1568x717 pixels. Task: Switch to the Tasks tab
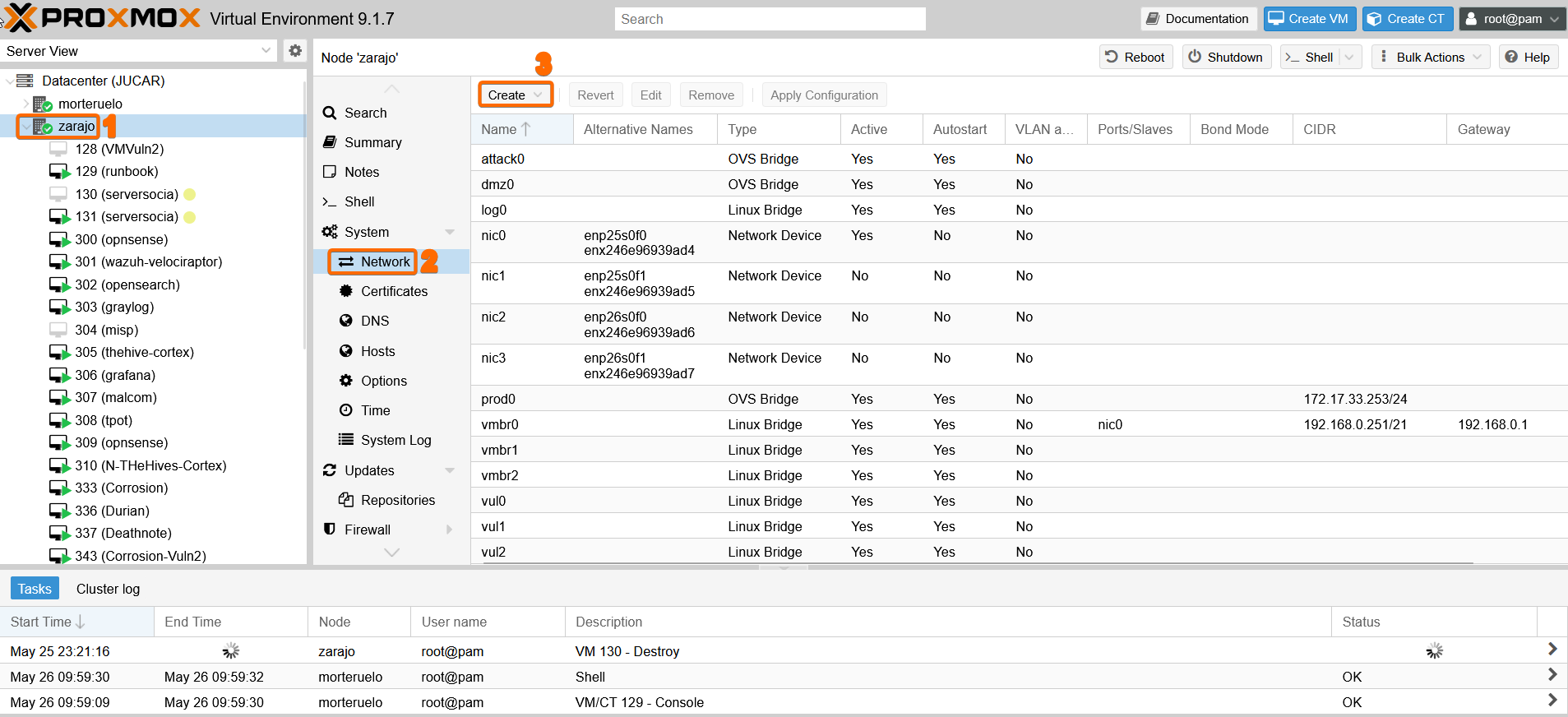[x=35, y=589]
